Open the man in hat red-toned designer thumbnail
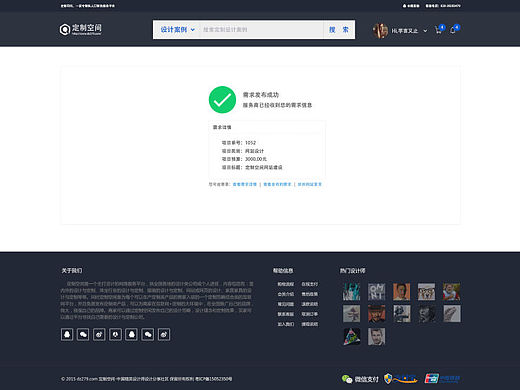 377,314
